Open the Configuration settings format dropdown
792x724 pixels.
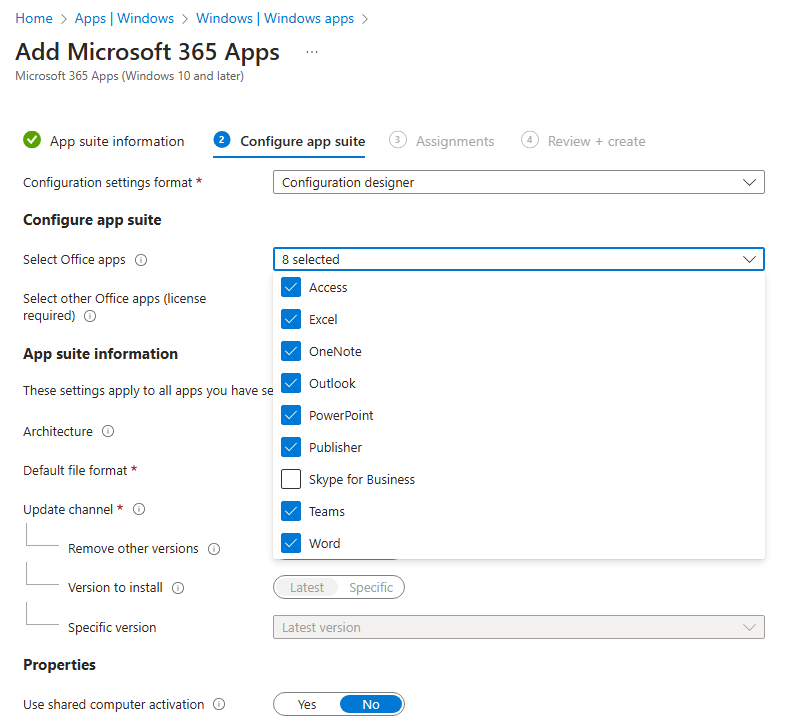[519, 182]
